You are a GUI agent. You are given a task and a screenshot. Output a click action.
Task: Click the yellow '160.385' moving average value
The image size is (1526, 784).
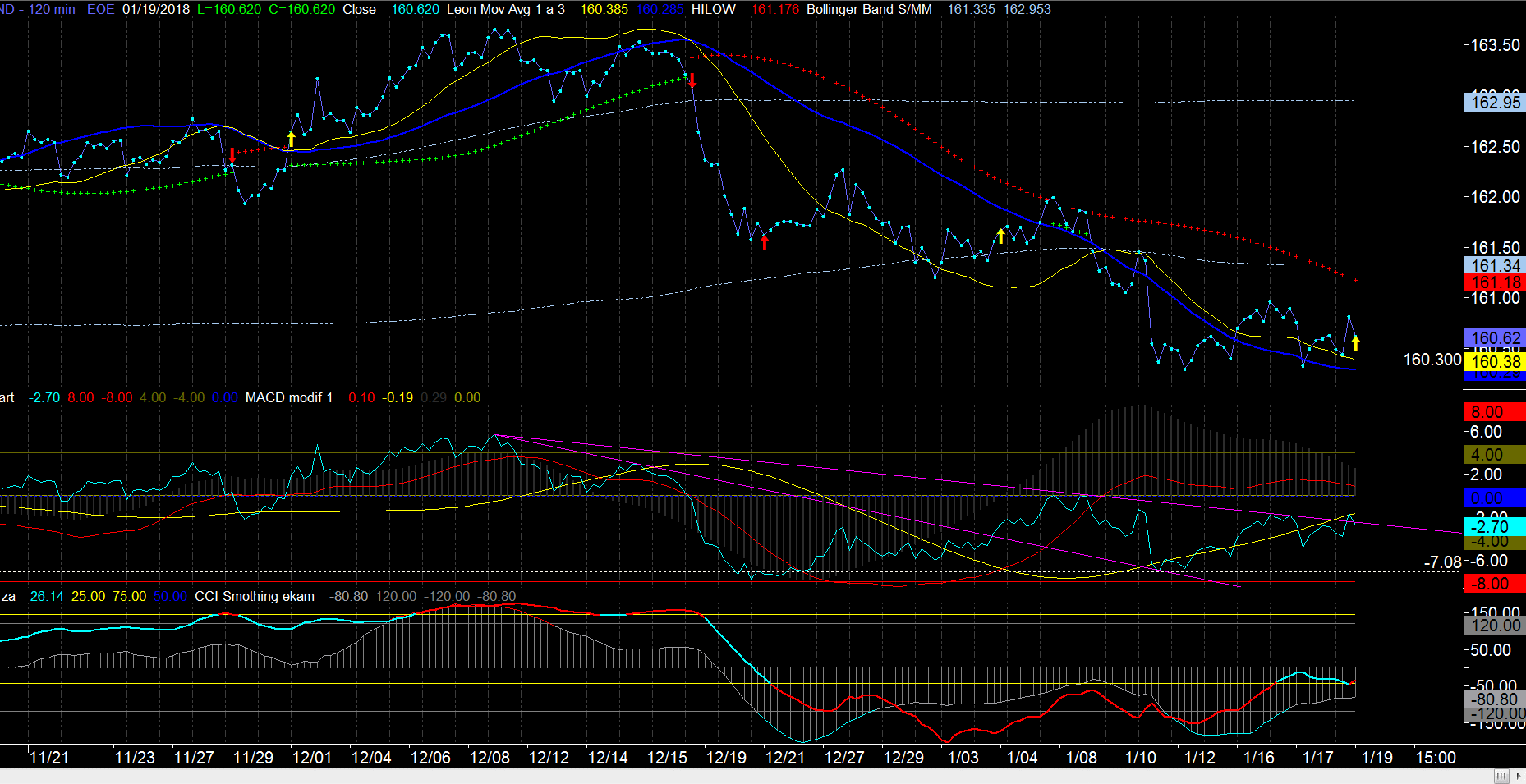click(x=604, y=9)
